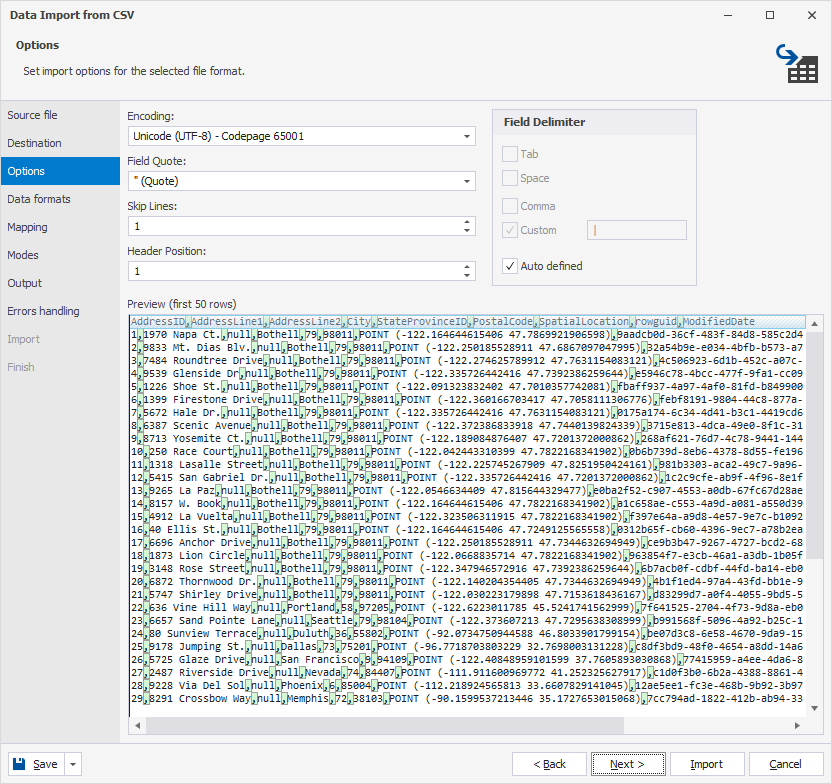Go to the Destination page
Image resolution: width=832 pixels, height=784 pixels.
pyautogui.click(x=60, y=143)
